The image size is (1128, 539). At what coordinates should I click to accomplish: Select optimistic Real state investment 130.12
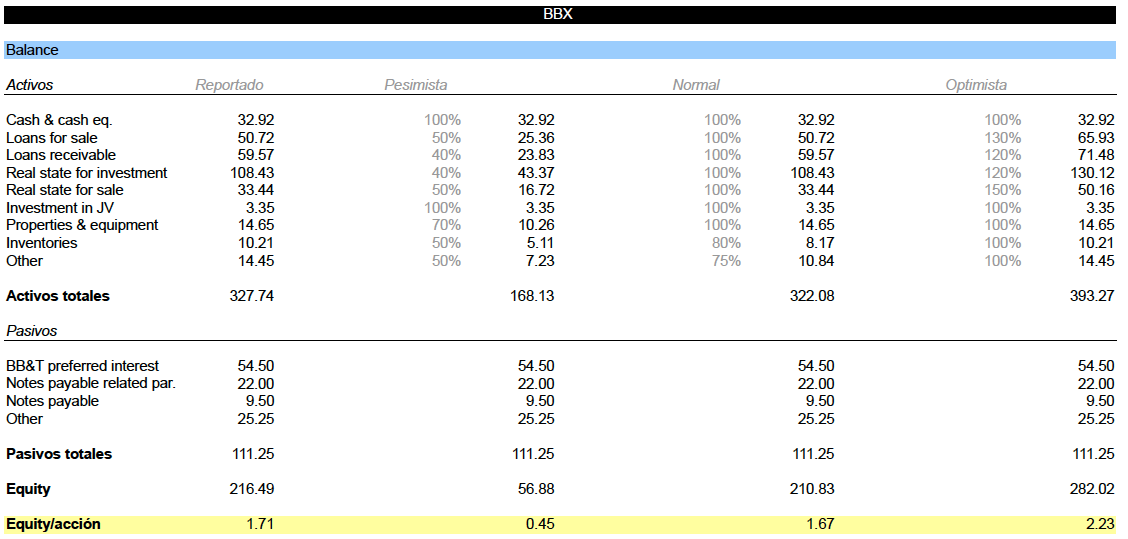pyautogui.click(x=1093, y=173)
